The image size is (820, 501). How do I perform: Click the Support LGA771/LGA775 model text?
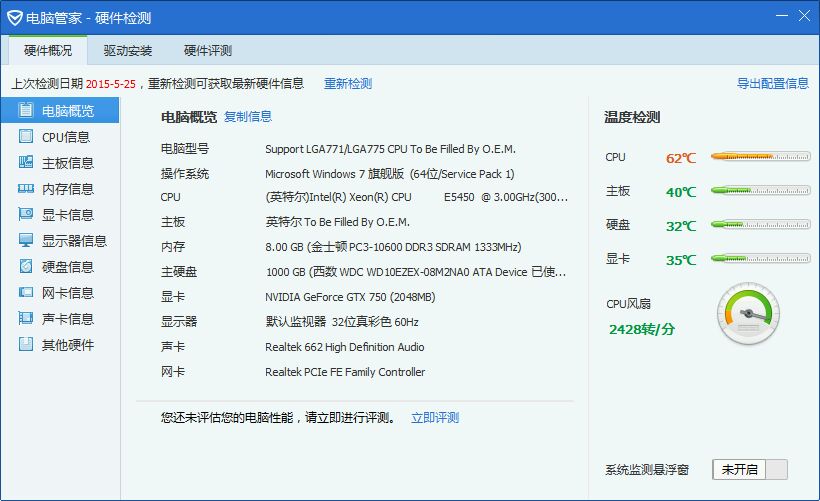click(x=390, y=149)
